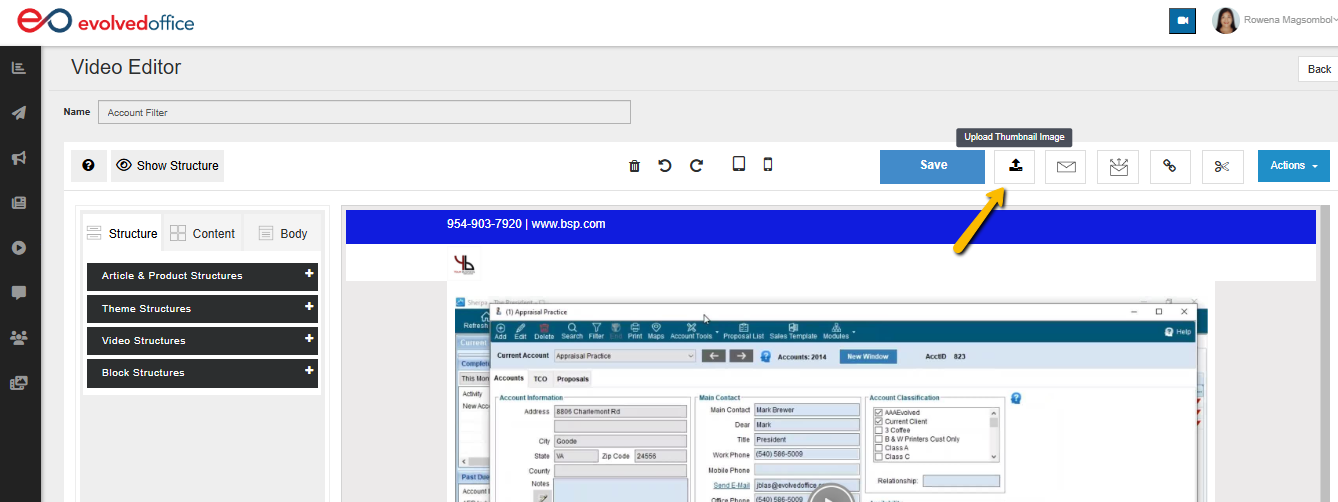Screen dimensions: 1338x502
Task: Expand Block Structures
Action: [202, 373]
